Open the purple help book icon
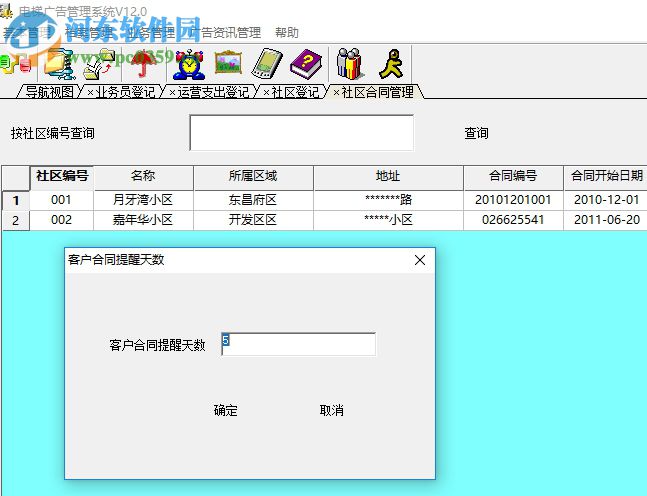 (x=306, y=64)
